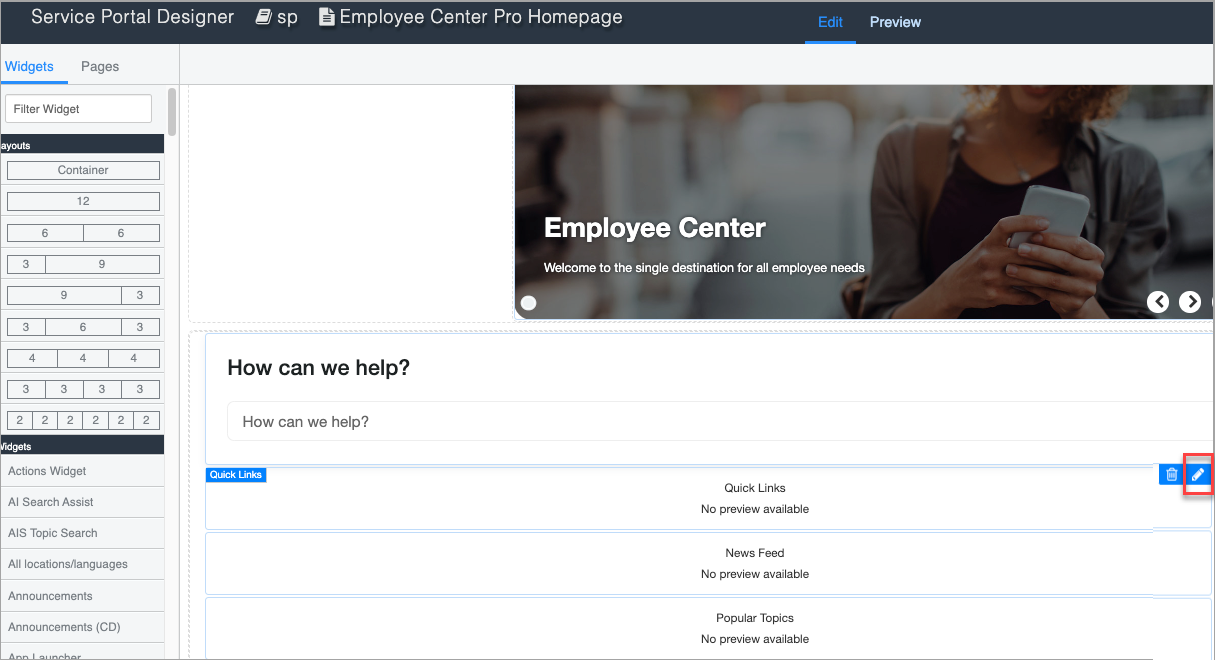Image resolution: width=1215 pixels, height=660 pixels.
Task: Click the How can we help? heading
Action: pyautogui.click(x=319, y=368)
